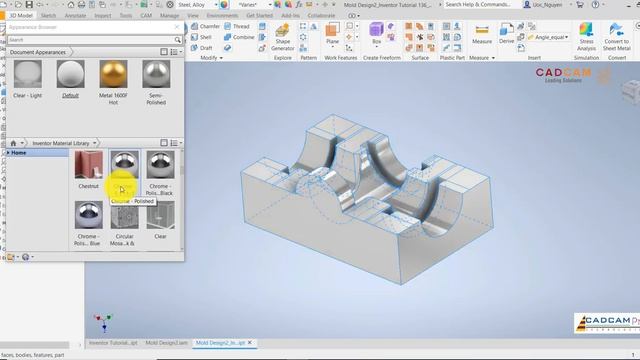
Task: Launch Stress Analysis
Action: tap(586, 37)
